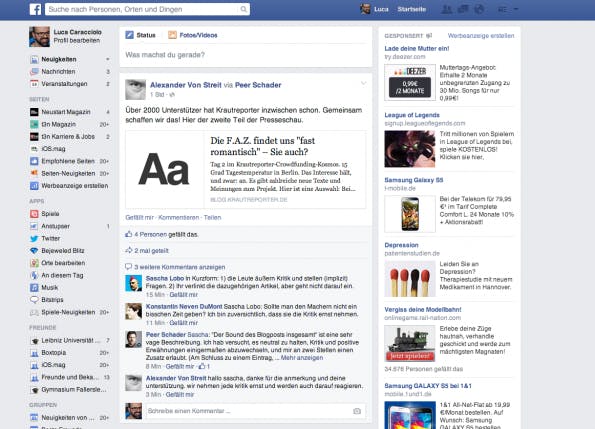Click train ad image Jetzt spielen

click(x=410, y=344)
